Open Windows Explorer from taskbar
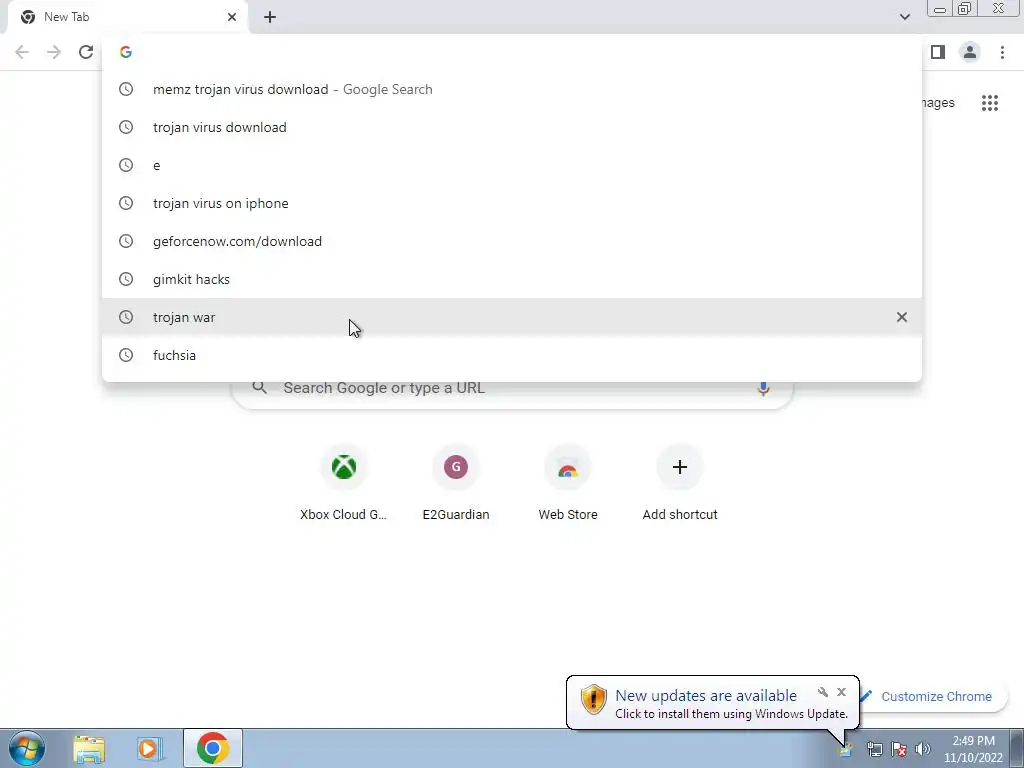 pyautogui.click(x=89, y=748)
